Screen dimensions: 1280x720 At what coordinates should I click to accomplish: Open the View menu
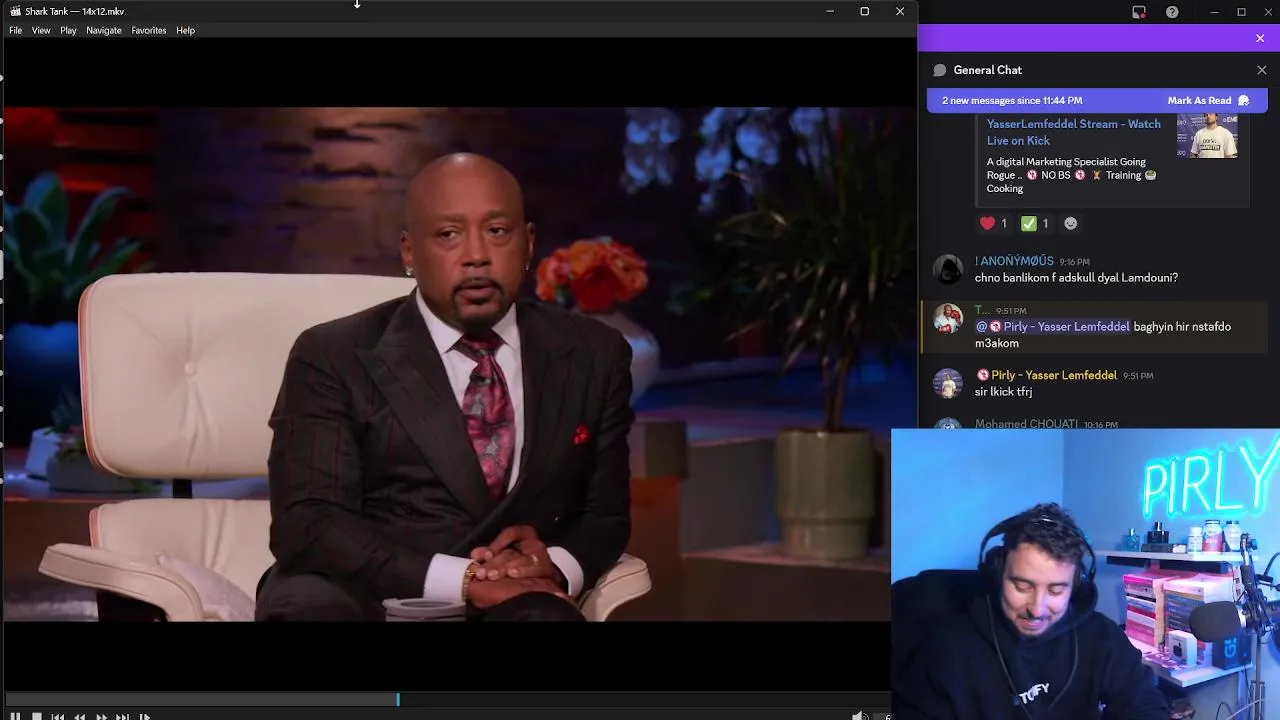pos(41,30)
